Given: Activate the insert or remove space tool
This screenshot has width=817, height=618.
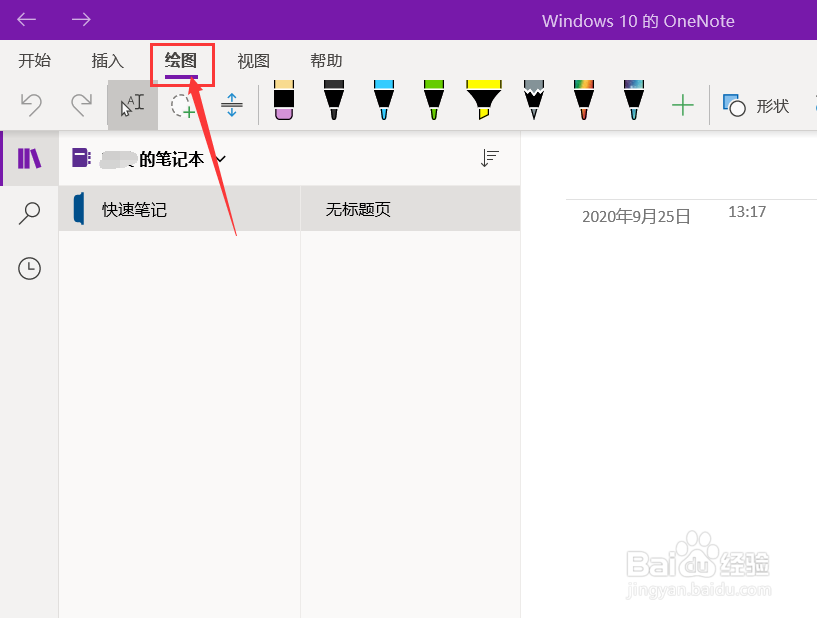Looking at the screenshot, I should [232, 105].
